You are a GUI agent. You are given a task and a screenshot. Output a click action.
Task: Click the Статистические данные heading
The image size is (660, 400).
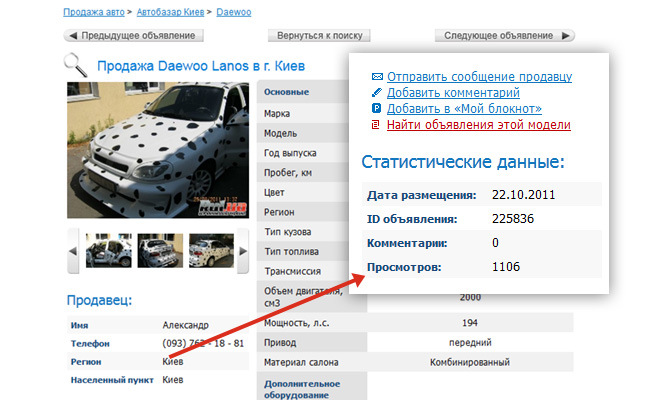coord(463,162)
